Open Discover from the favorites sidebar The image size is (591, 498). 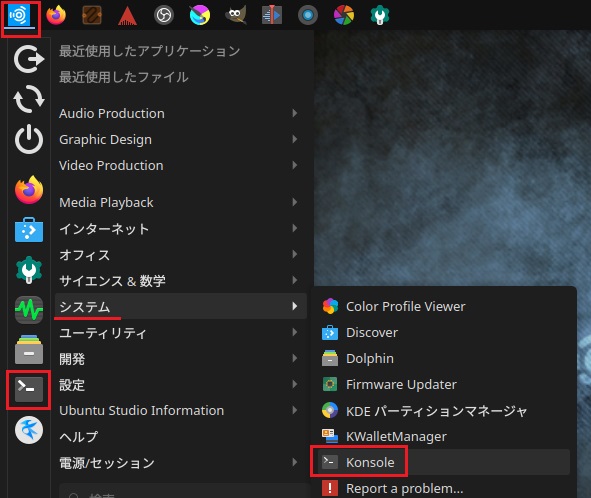(x=29, y=230)
